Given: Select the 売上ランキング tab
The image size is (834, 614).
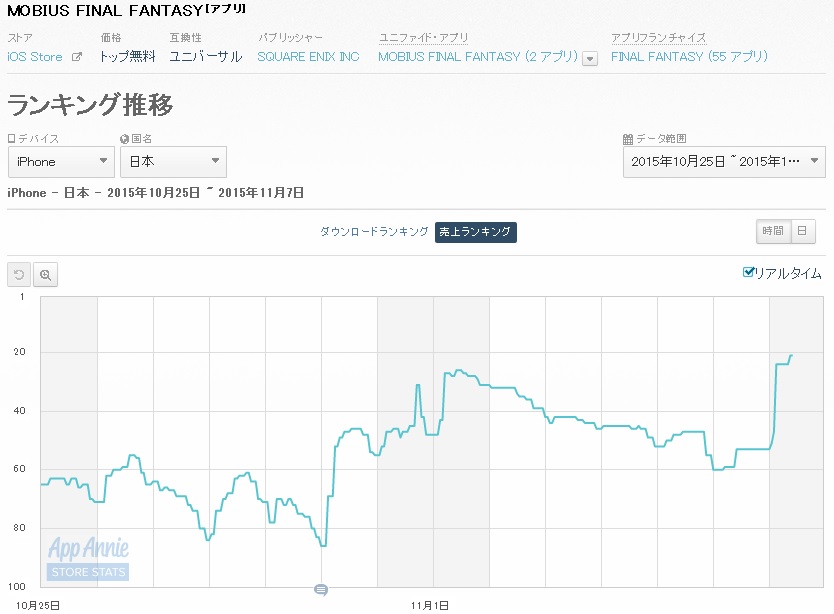Looking at the screenshot, I should 476,232.
